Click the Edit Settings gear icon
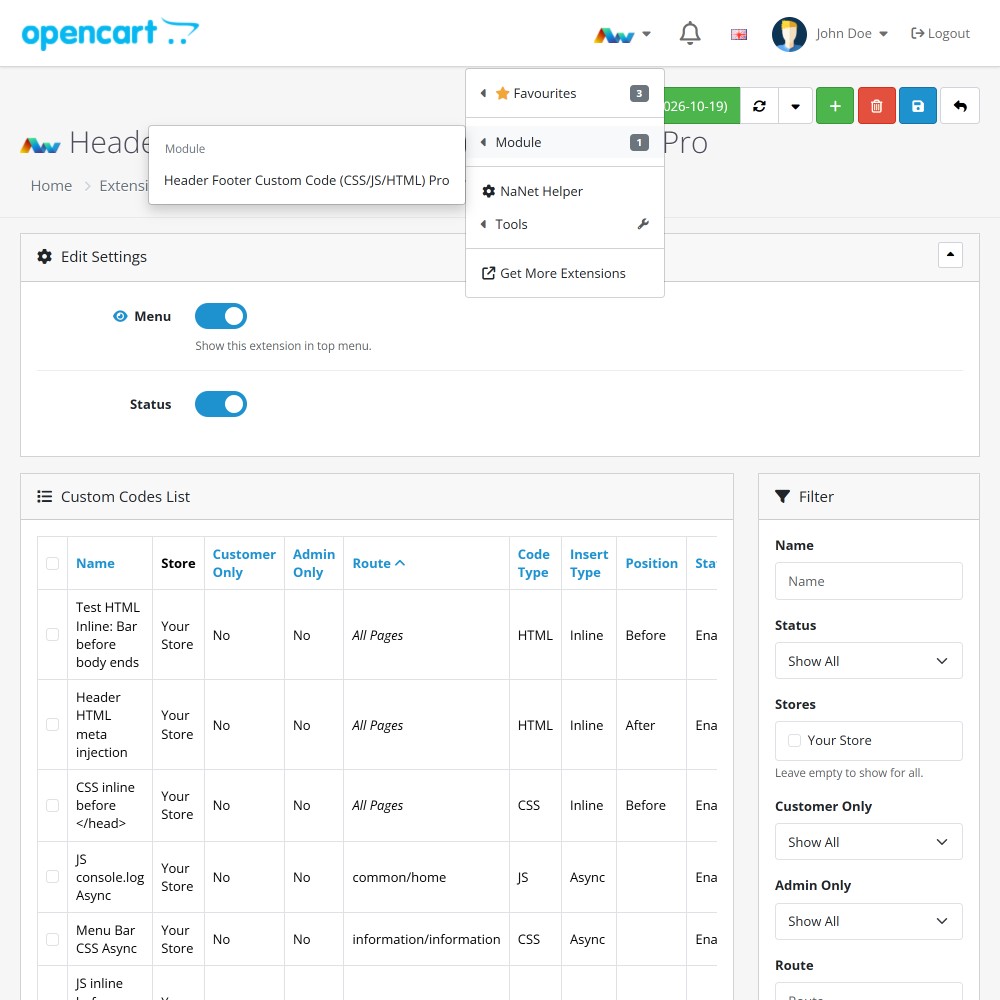This screenshot has height=1000, width=1000. coord(44,256)
